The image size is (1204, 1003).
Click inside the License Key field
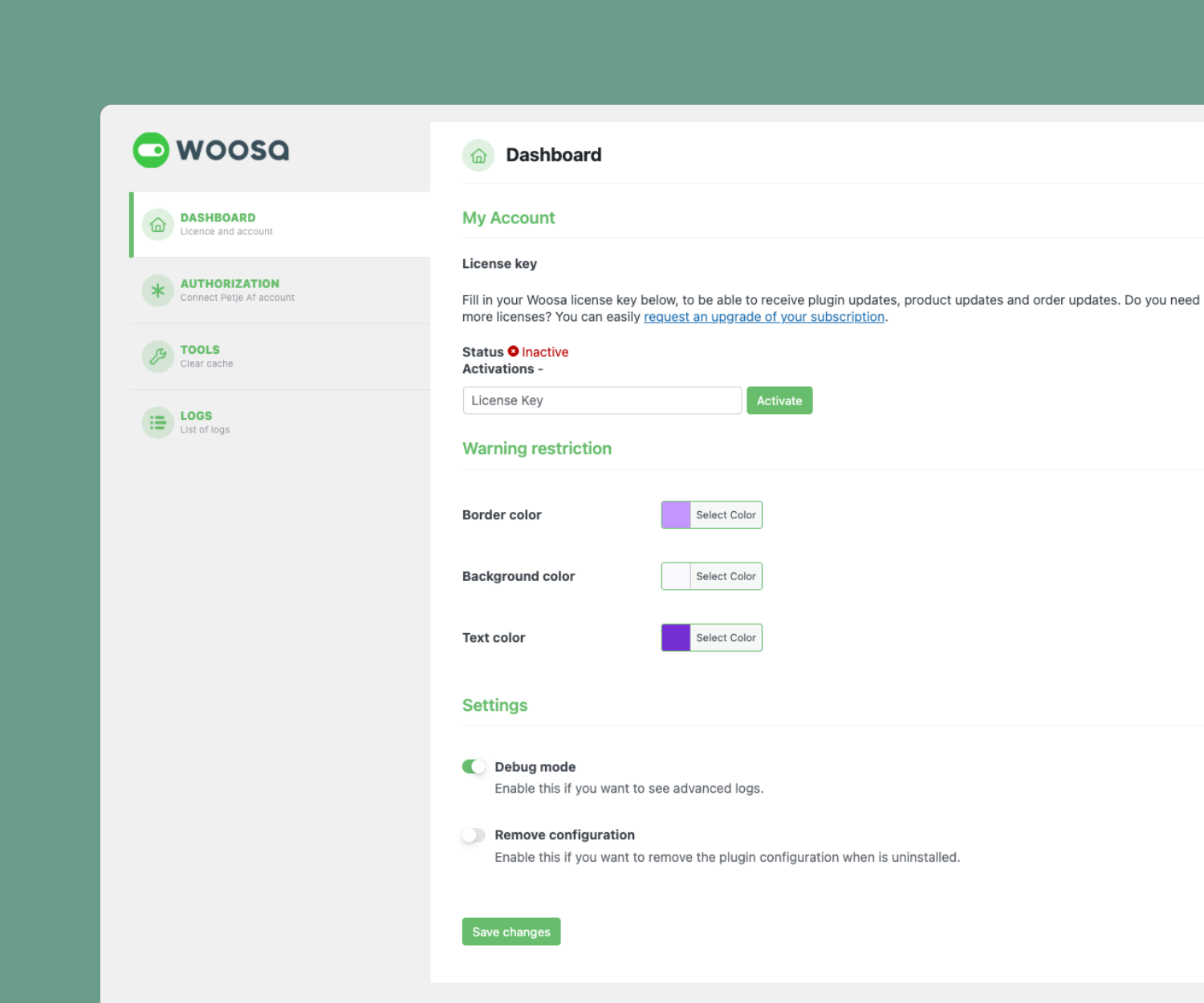tap(602, 400)
